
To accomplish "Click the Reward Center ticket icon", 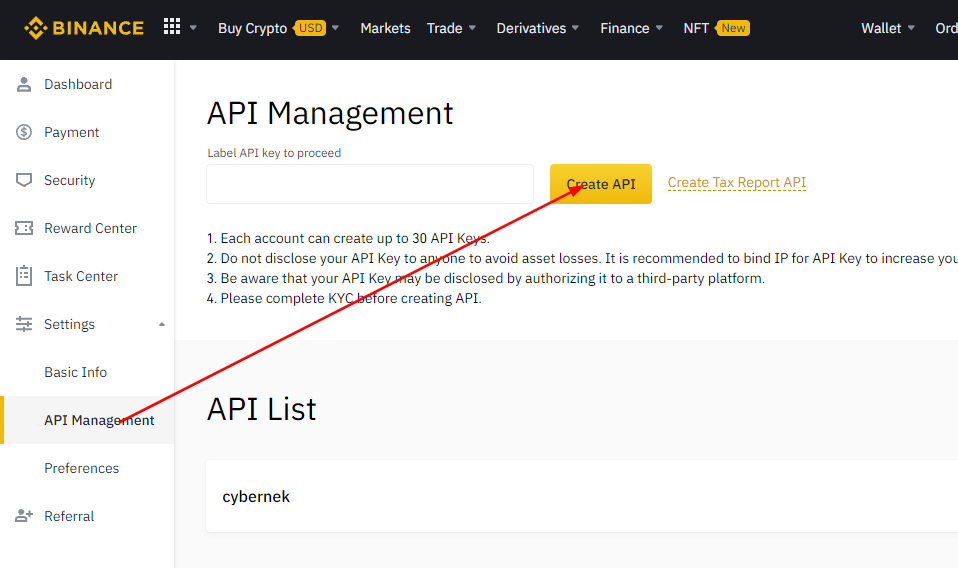I will (24, 228).
